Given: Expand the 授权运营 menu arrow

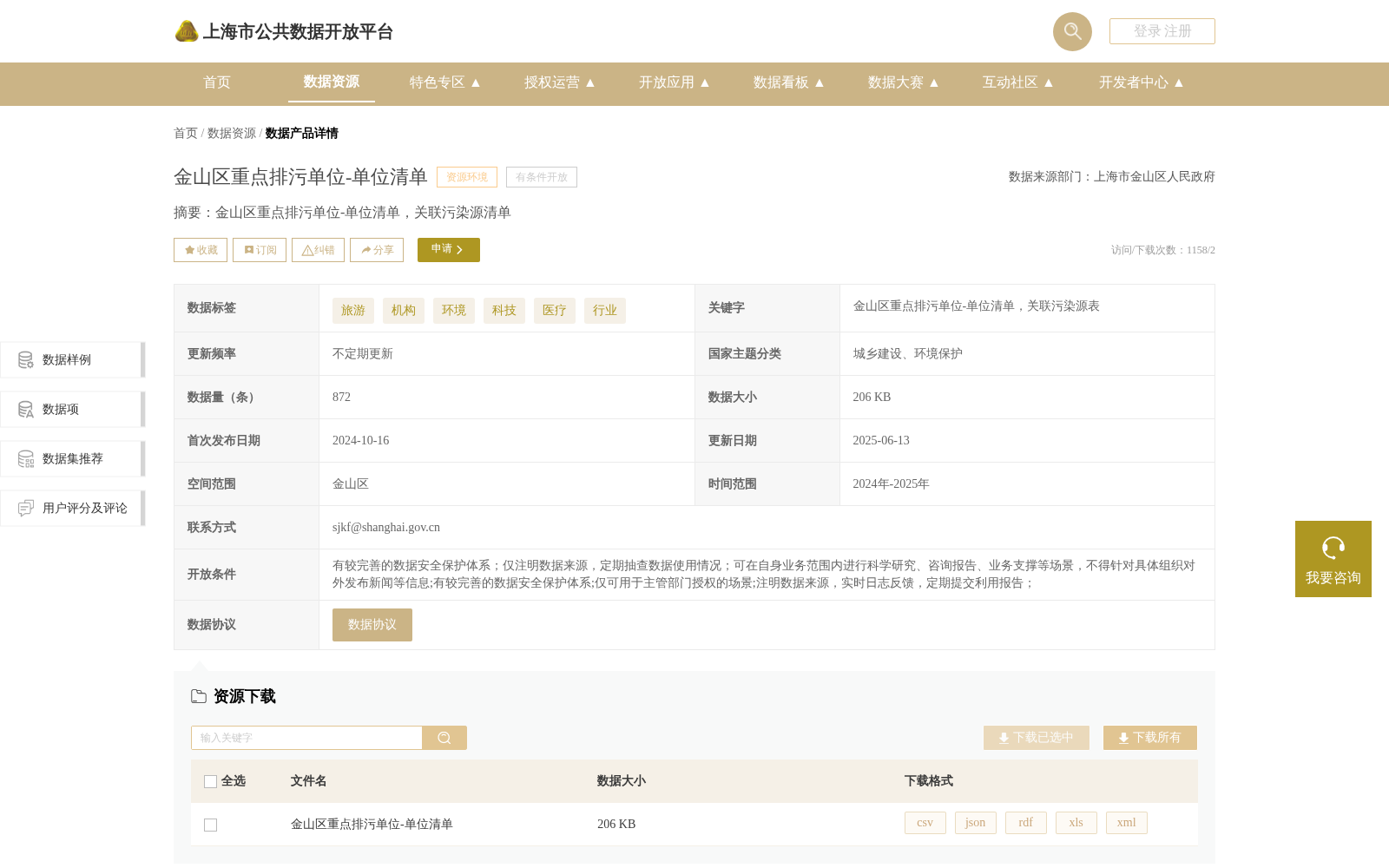Looking at the screenshot, I should tap(590, 82).
